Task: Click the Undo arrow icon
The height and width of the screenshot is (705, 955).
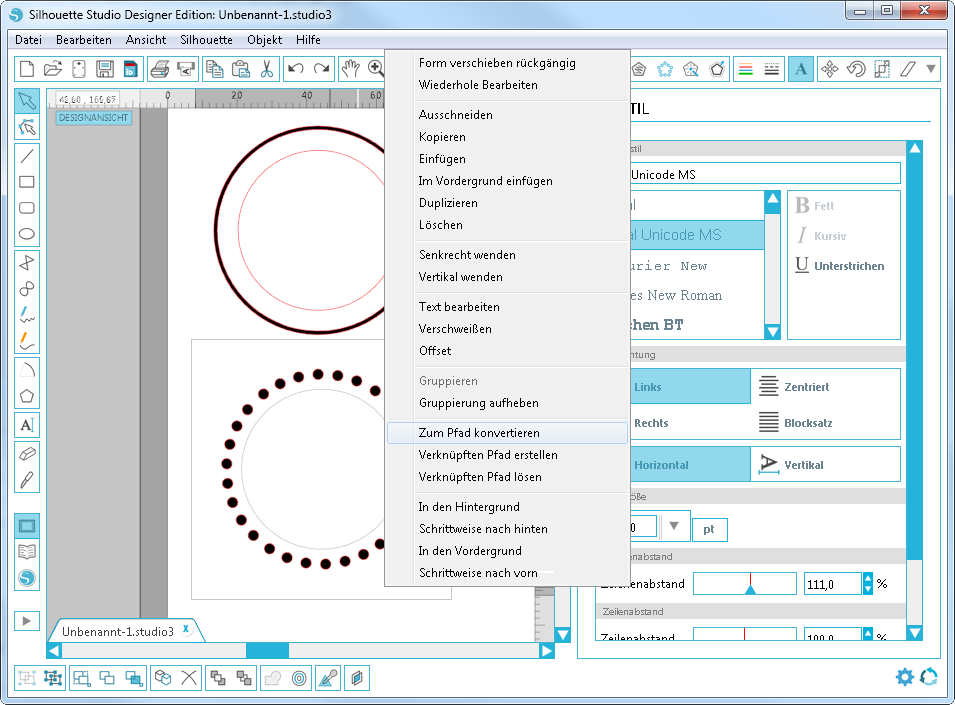Action: point(295,69)
